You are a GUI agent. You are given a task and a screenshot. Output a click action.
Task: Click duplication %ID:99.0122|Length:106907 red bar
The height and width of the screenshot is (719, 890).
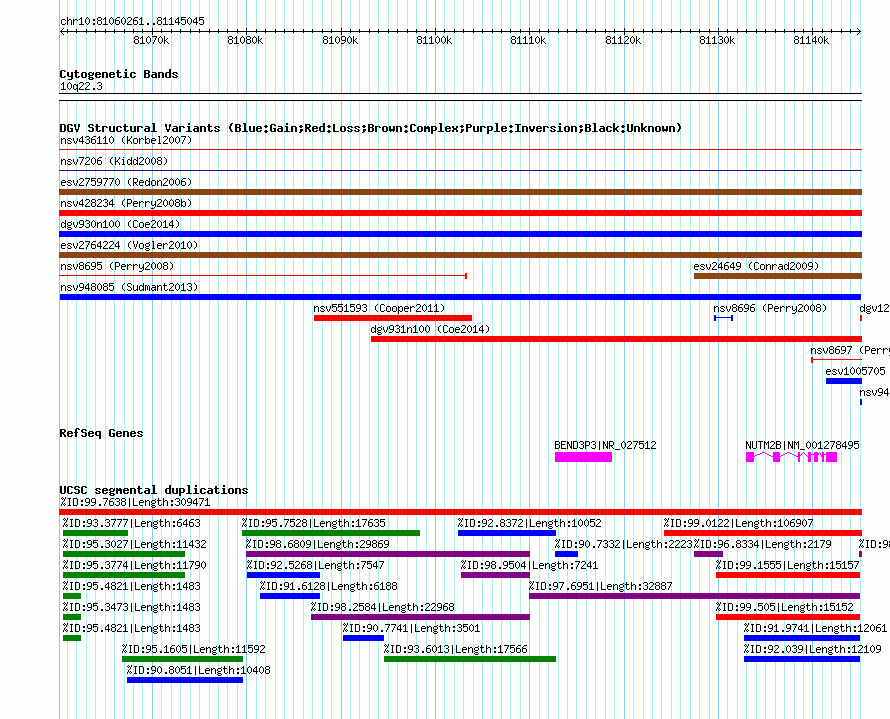[763, 533]
